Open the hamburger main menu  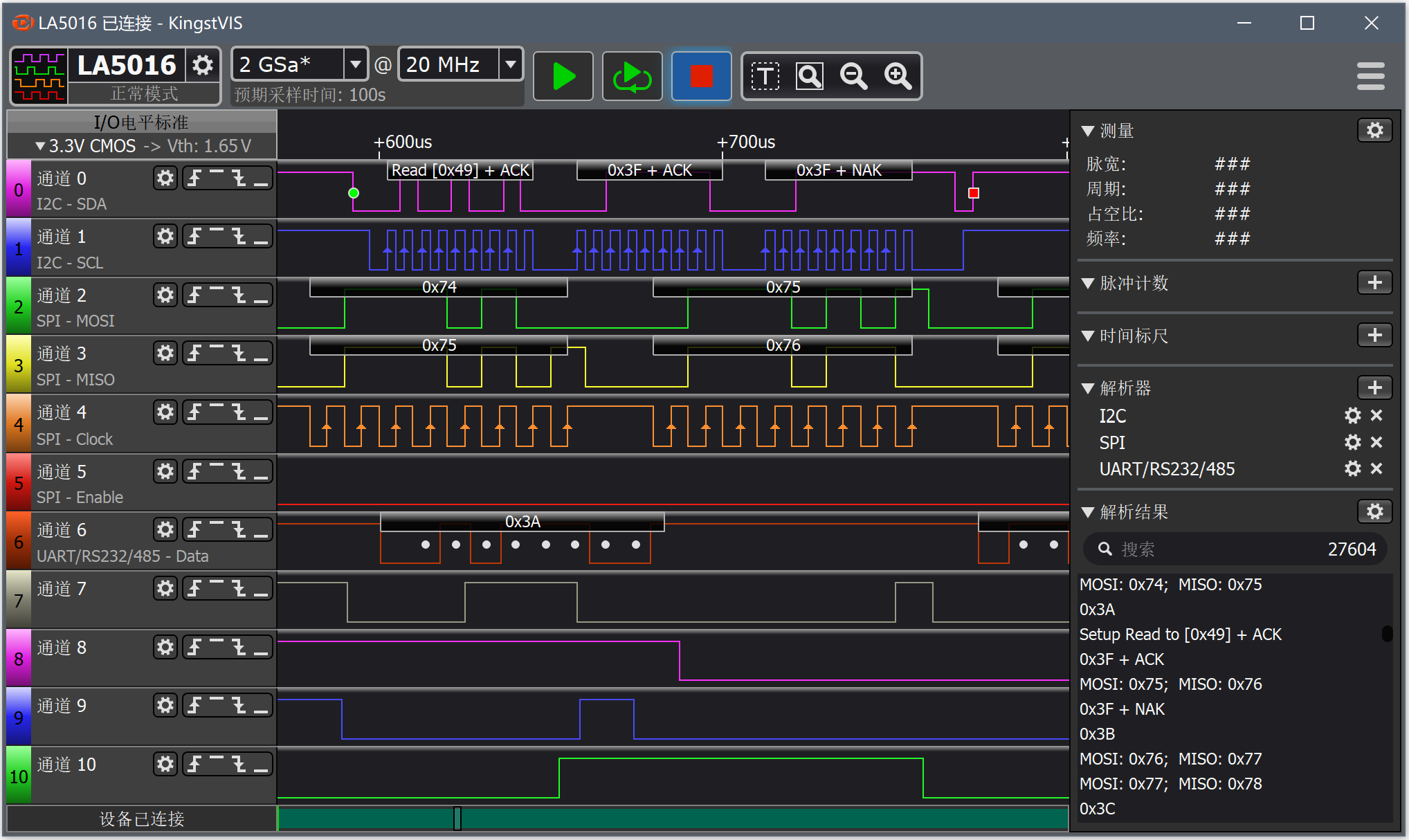pyautogui.click(x=1370, y=76)
